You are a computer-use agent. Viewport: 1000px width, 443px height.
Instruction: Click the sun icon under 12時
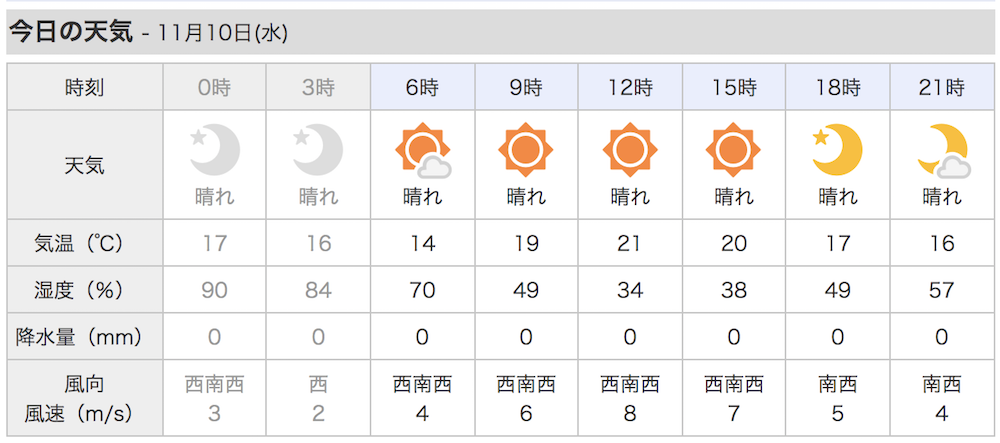(630, 150)
